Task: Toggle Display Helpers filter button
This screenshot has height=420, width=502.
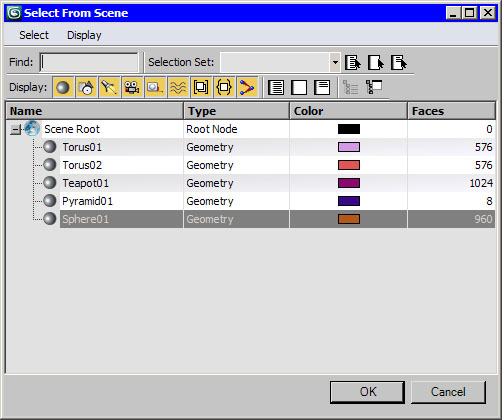Action: click(x=155, y=87)
